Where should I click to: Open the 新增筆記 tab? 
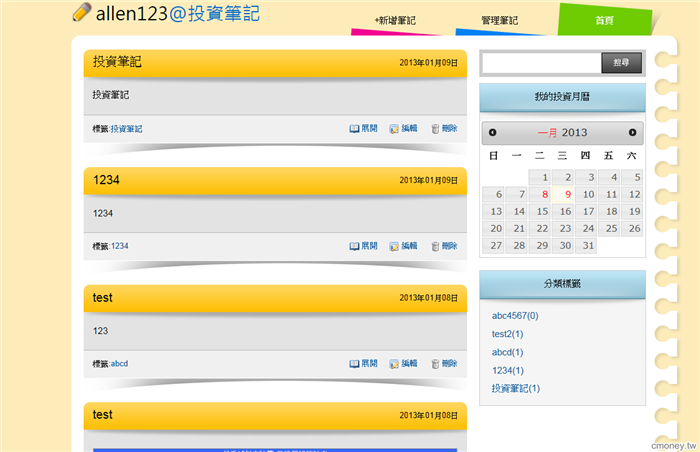click(395, 20)
